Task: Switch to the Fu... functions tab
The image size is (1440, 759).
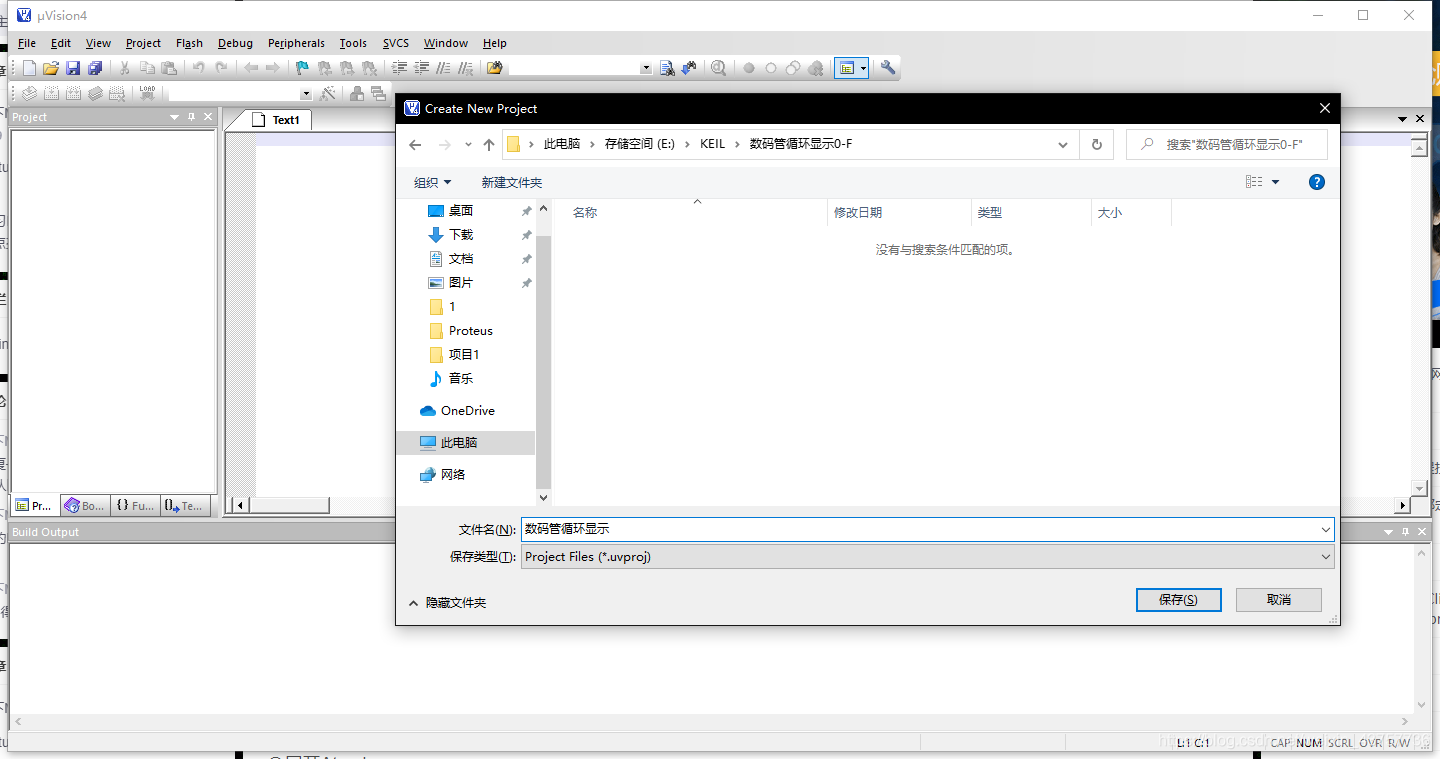Action: pyautogui.click(x=135, y=506)
